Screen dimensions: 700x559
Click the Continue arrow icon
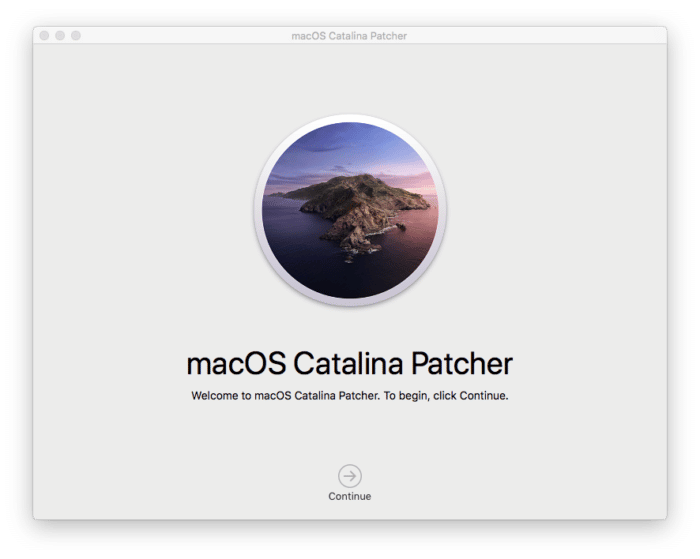(350, 476)
